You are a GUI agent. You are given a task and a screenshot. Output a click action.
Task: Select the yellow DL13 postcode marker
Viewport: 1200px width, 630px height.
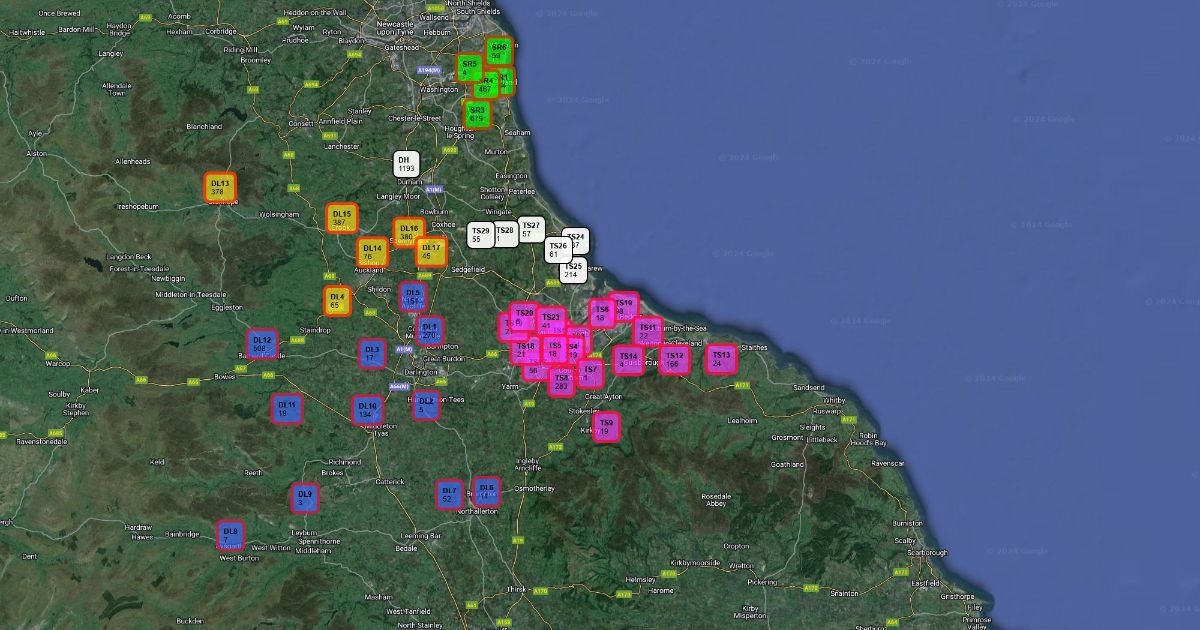(x=220, y=188)
